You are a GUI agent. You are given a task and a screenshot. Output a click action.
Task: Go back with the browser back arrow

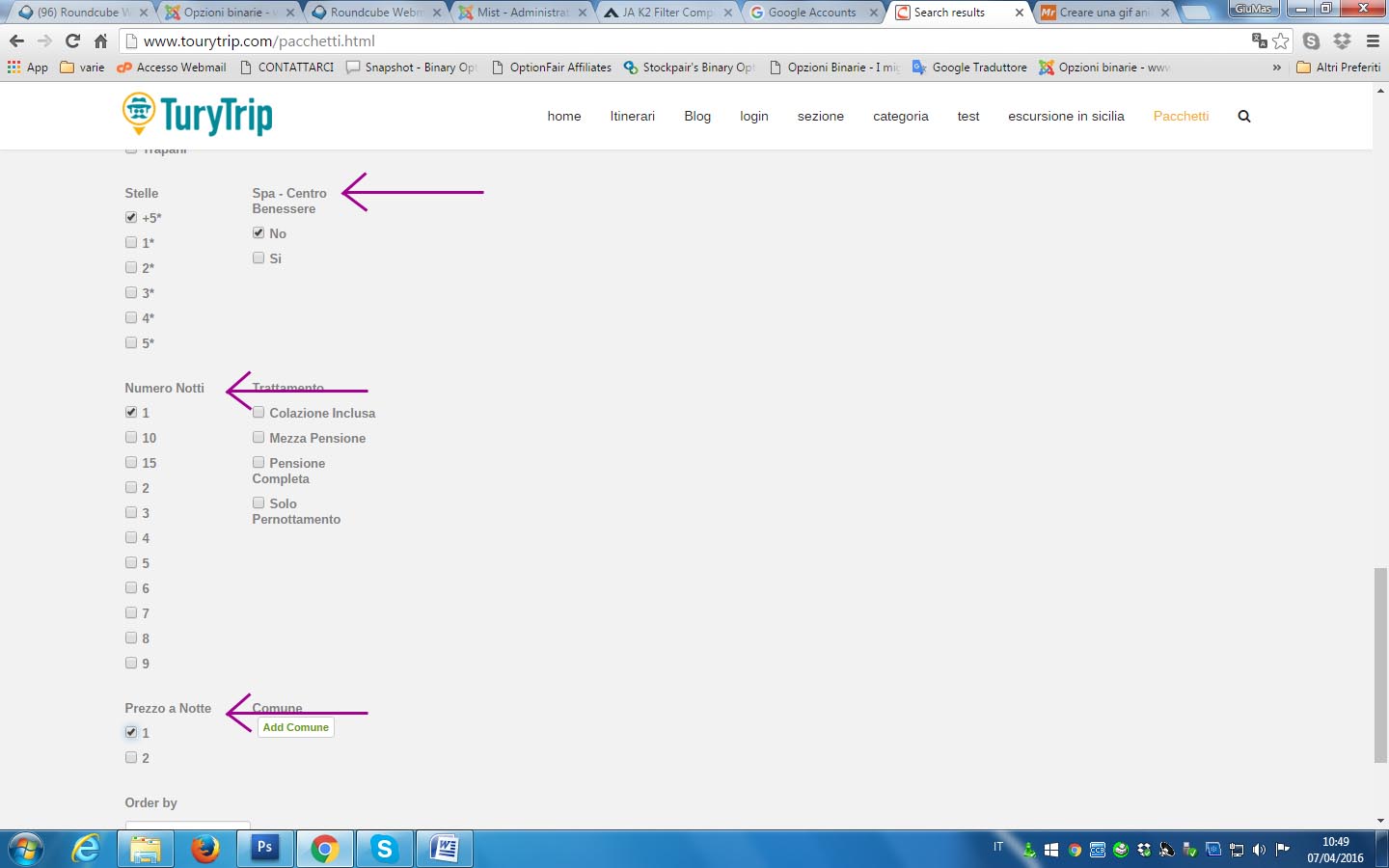pyautogui.click(x=16, y=41)
